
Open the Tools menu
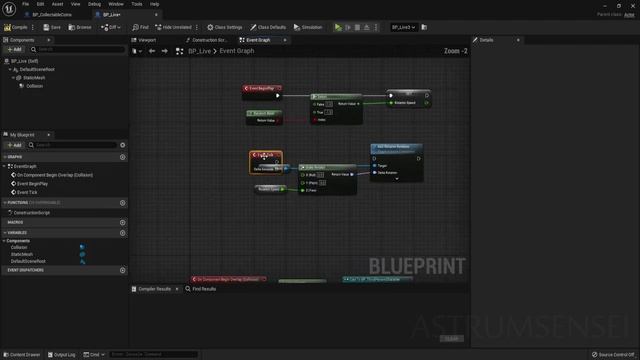137,4
